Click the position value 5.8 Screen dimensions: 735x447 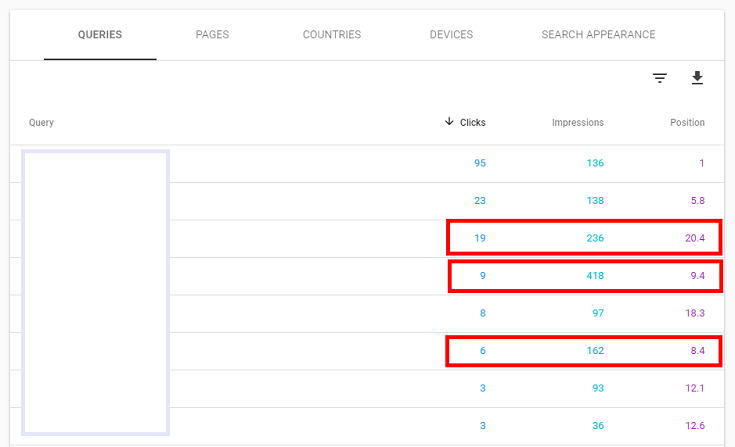698,201
